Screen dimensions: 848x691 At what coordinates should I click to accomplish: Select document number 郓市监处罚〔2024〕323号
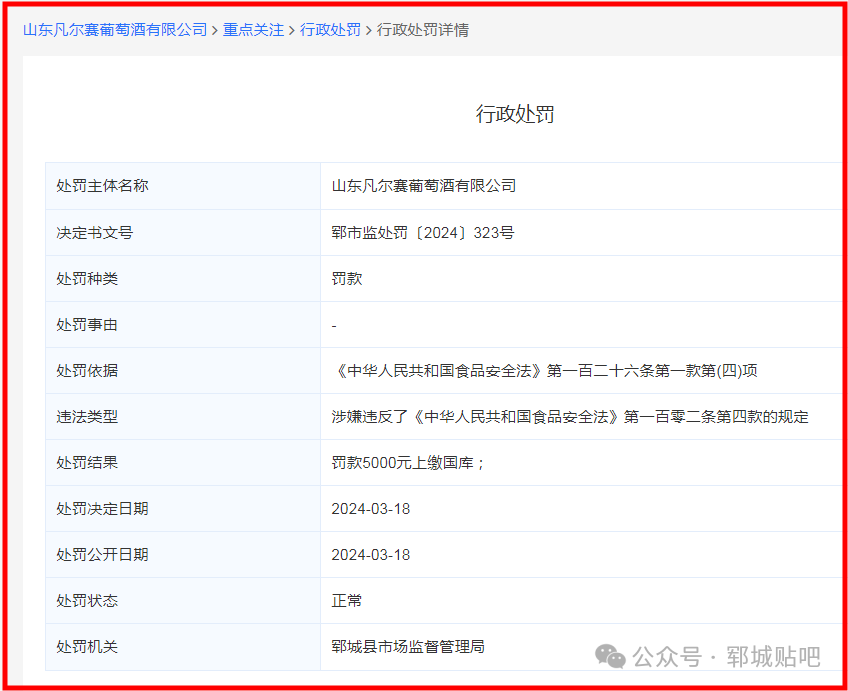[422, 232]
